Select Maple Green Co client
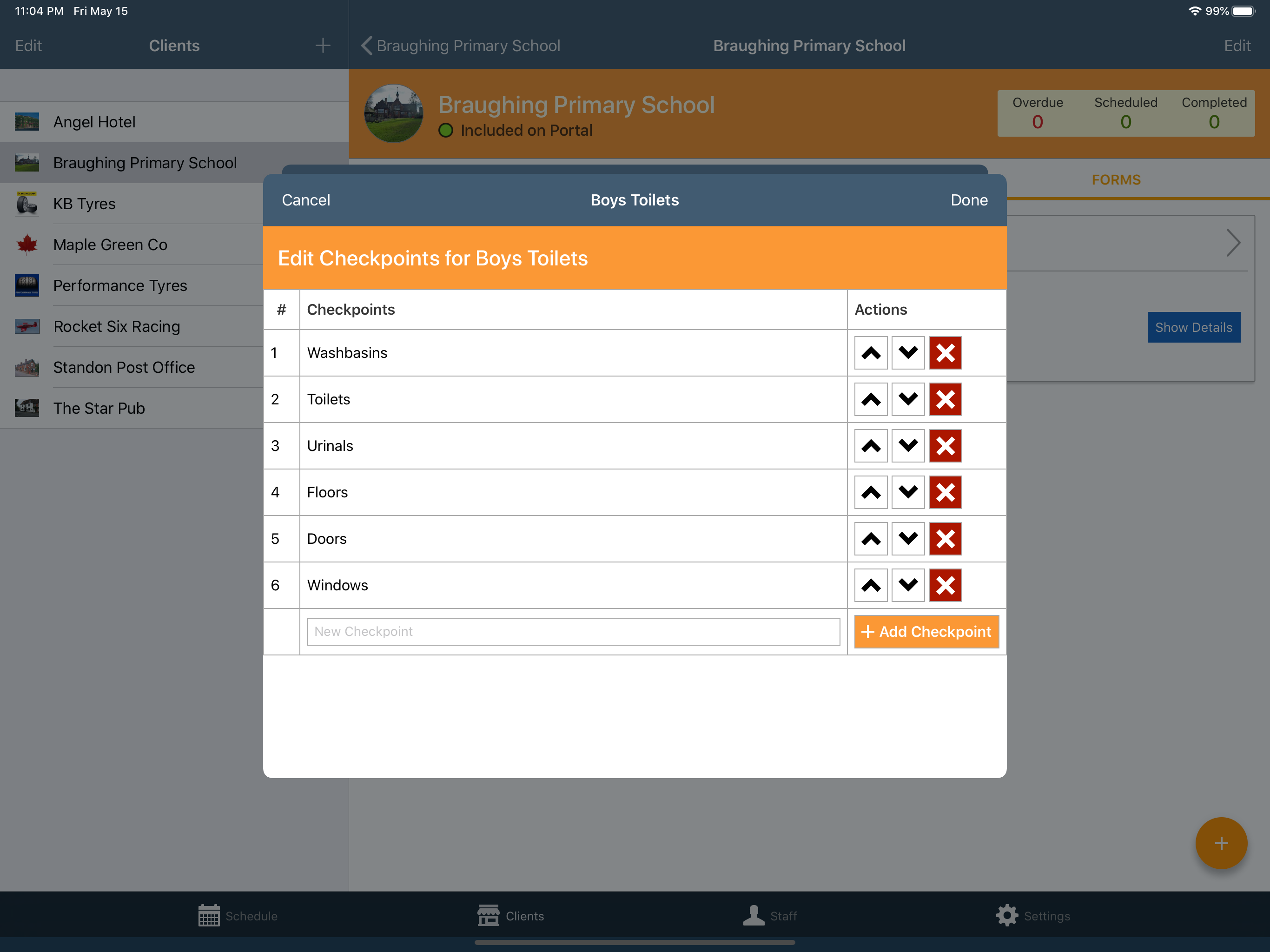Screen dimensions: 1270x952 [132, 244]
